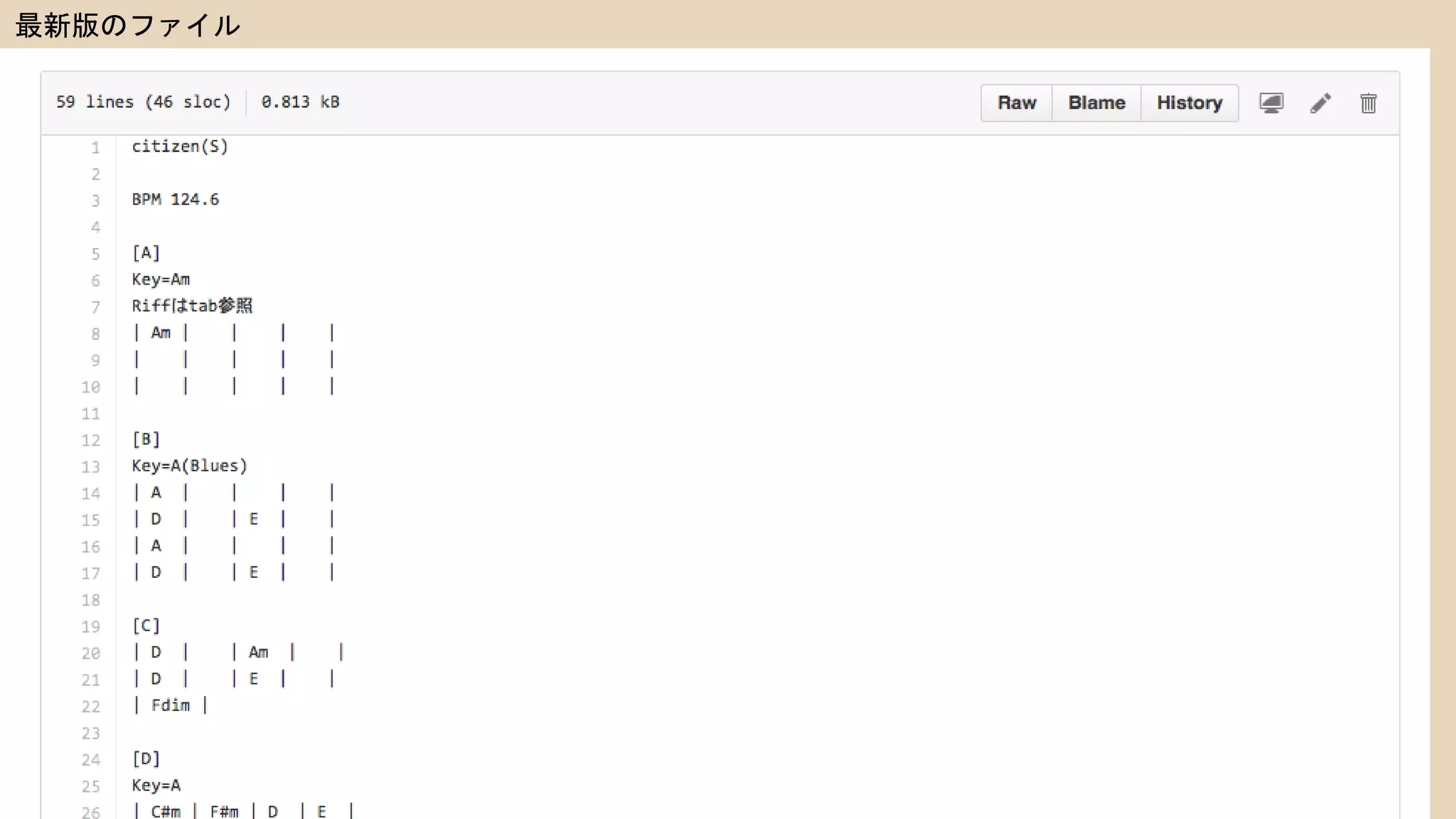Viewport: 1456px width, 819px height.
Task: Select line number 8 with Am chord
Action: pos(95,334)
